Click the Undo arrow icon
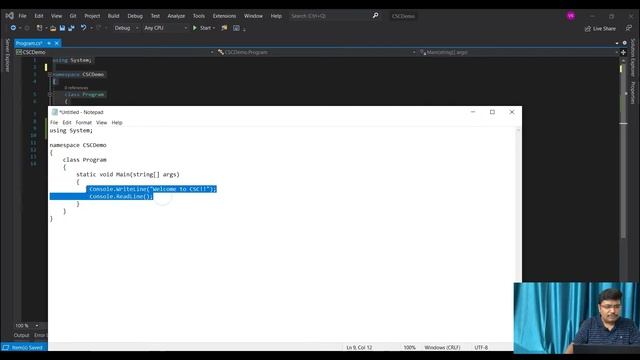 83,28
